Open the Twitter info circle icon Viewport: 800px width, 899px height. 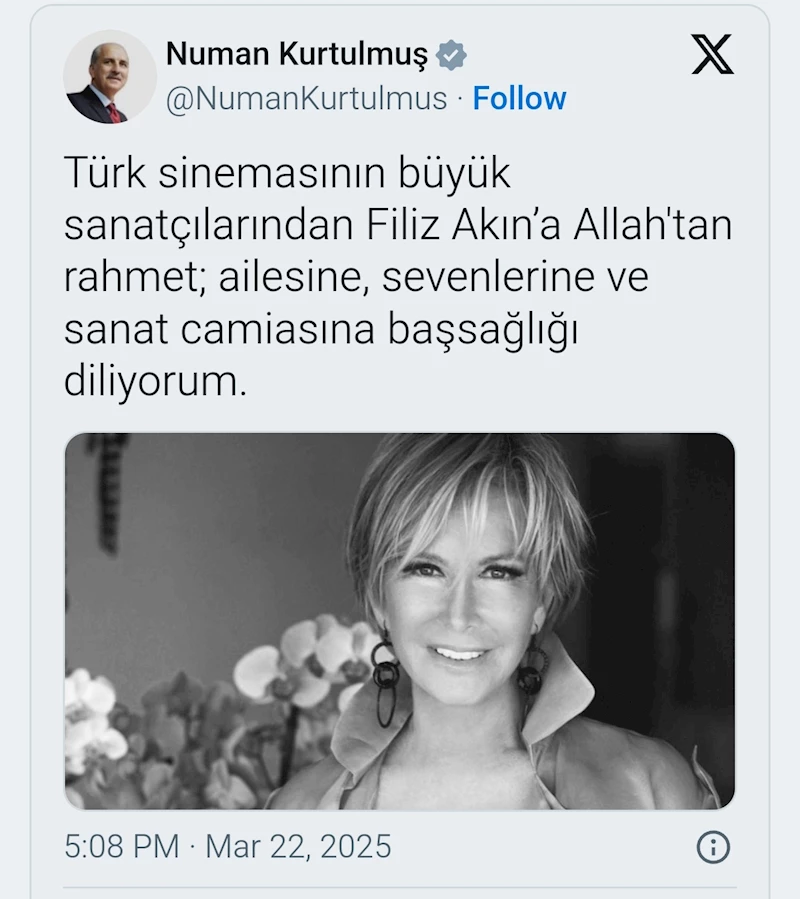coord(713,847)
